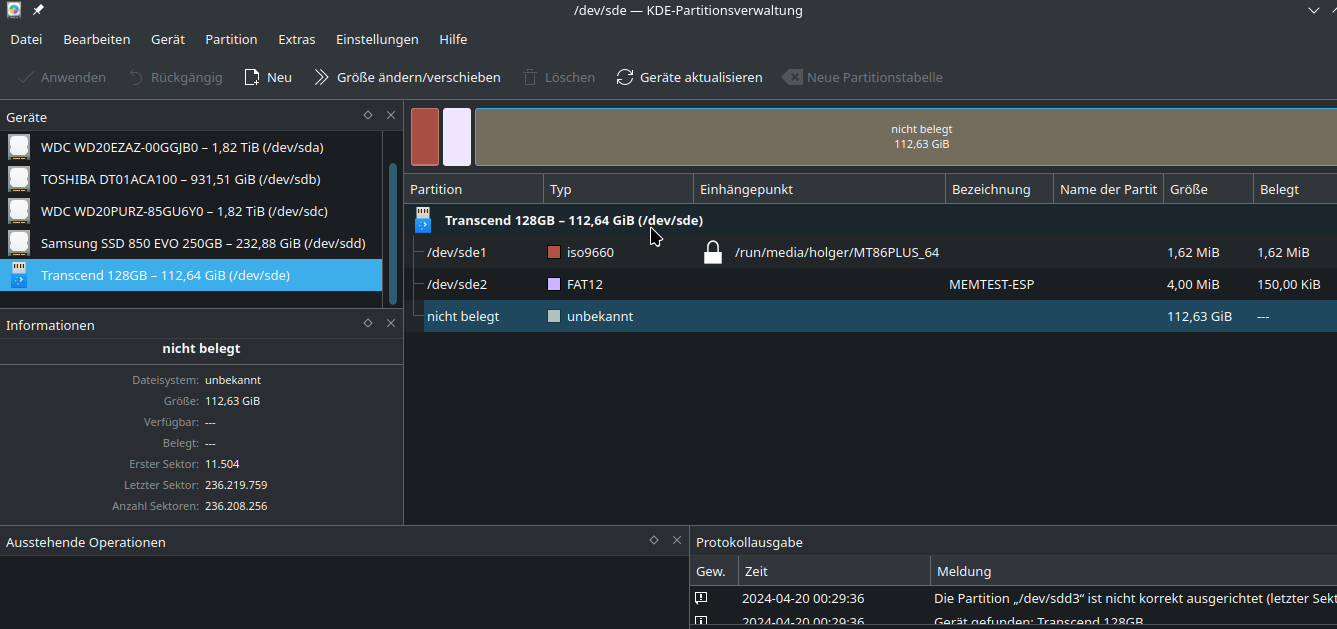Viewport: 1337px width, 629px height.
Task: Float the Informationen panel
Action: point(368,324)
